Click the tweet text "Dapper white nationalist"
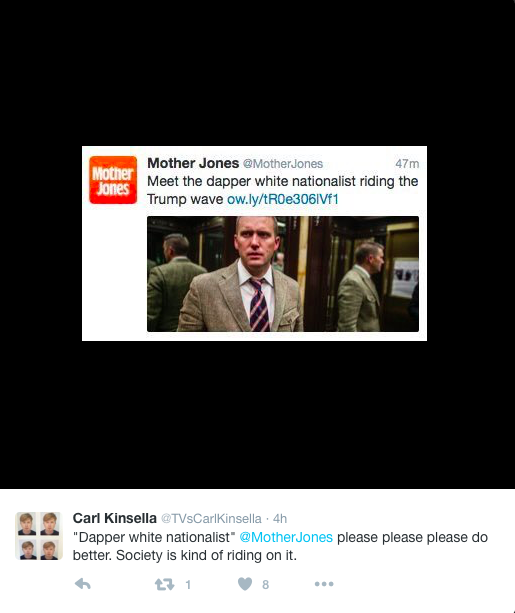Image resolution: width=515 pixels, height=613 pixels. tap(154, 537)
